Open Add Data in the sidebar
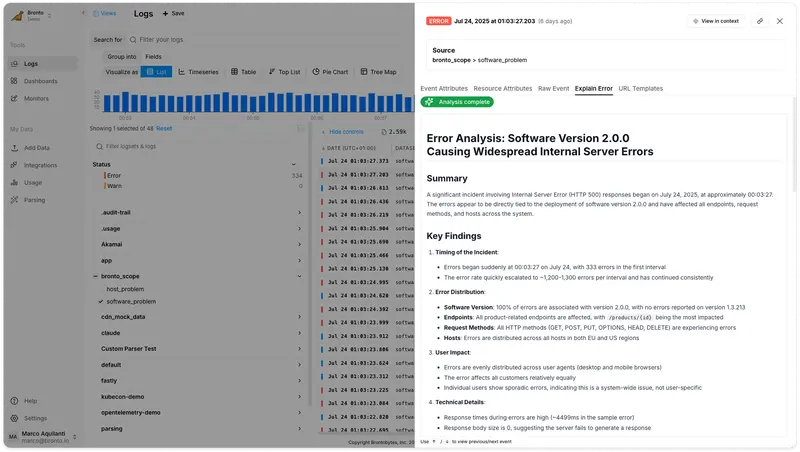This screenshot has width=800, height=452. click(x=42, y=148)
